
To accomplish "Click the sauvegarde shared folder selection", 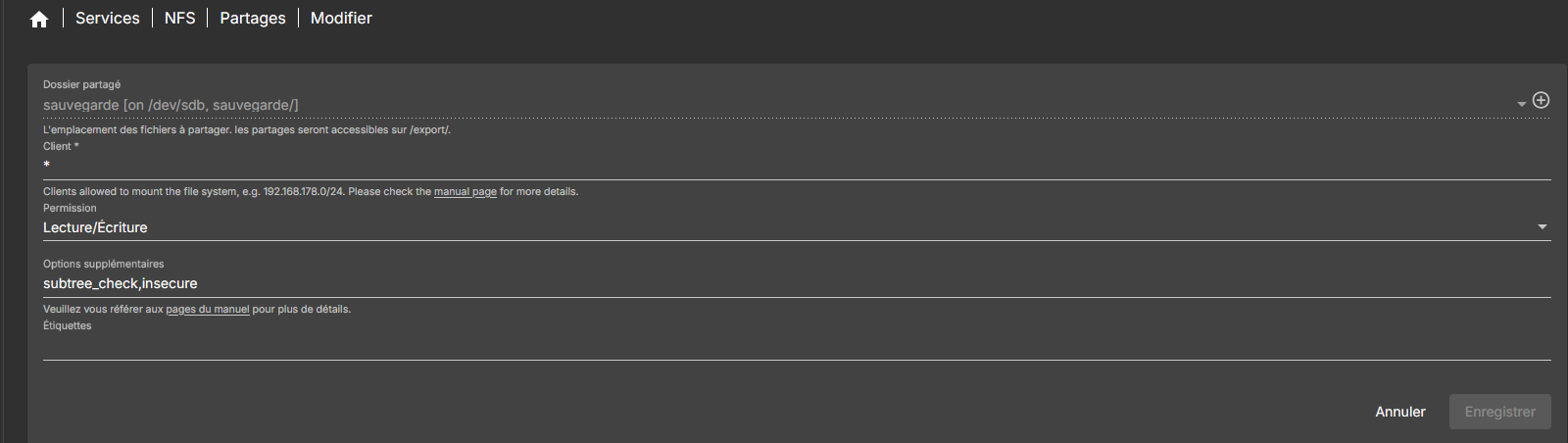I will click(171, 105).
